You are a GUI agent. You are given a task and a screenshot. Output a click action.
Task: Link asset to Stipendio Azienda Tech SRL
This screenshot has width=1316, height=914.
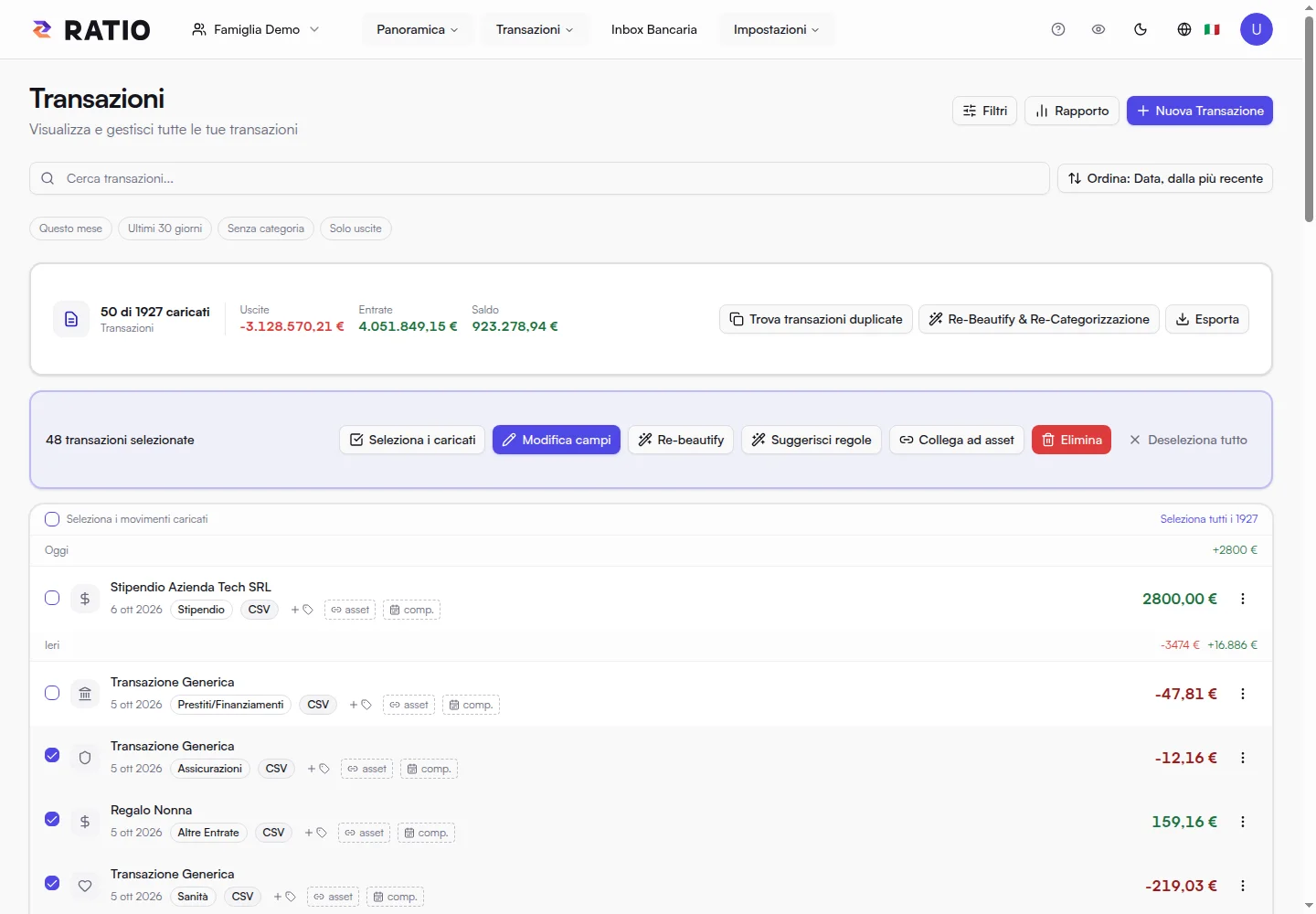tap(350, 610)
